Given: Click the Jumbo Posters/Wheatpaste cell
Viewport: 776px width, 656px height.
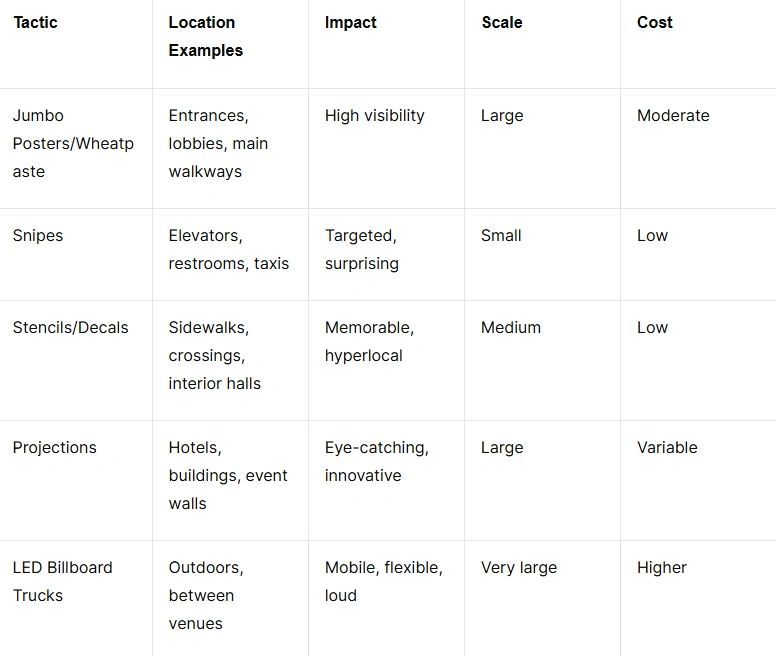Looking at the screenshot, I should click(73, 143).
